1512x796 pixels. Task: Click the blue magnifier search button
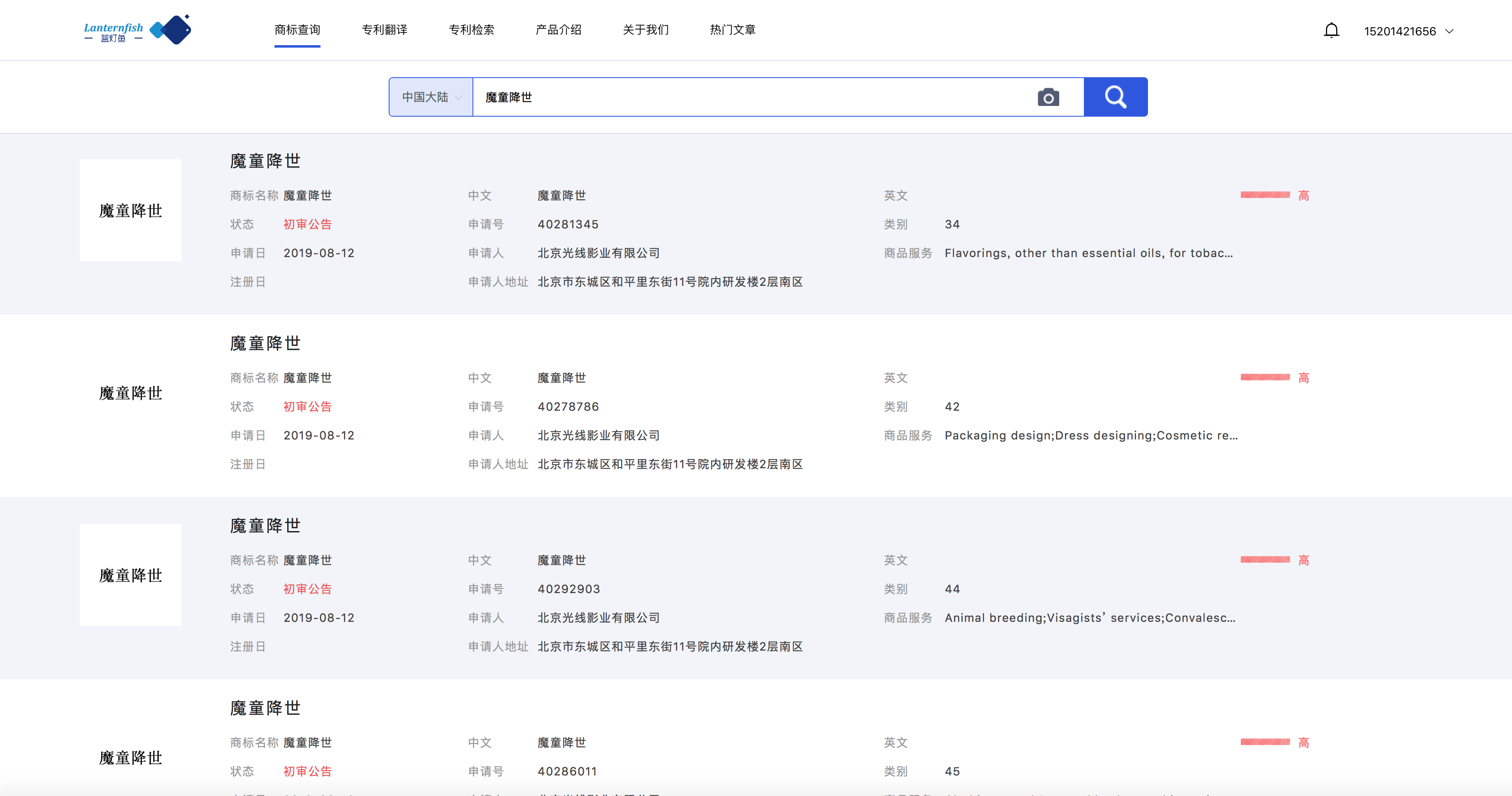point(1115,97)
